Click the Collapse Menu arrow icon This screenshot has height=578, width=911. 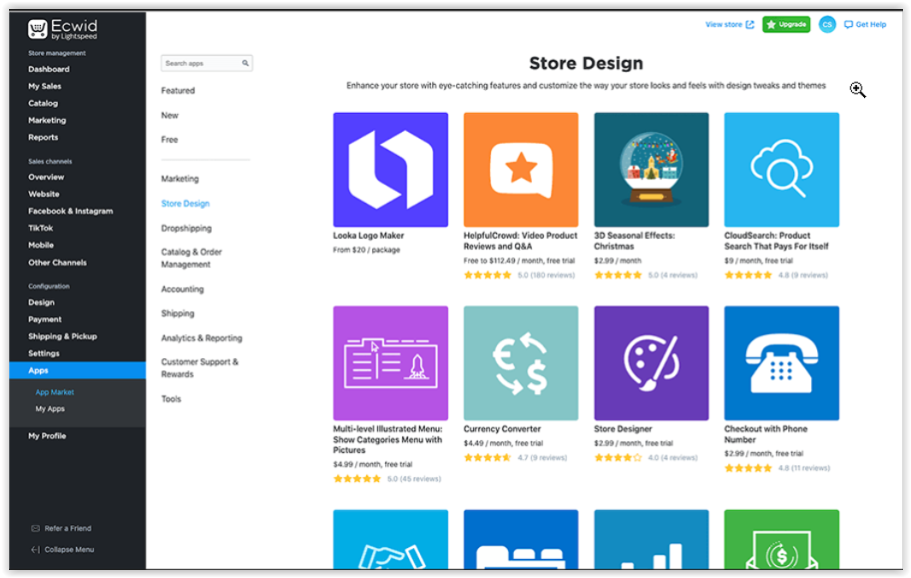click(x=35, y=550)
